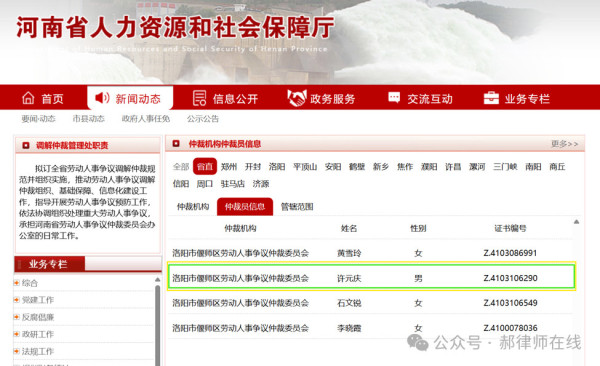Screen dimensions: 600x366
Task: Filter arbitrators by 洛阳
Action: pyautogui.click(x=277, y=167)
